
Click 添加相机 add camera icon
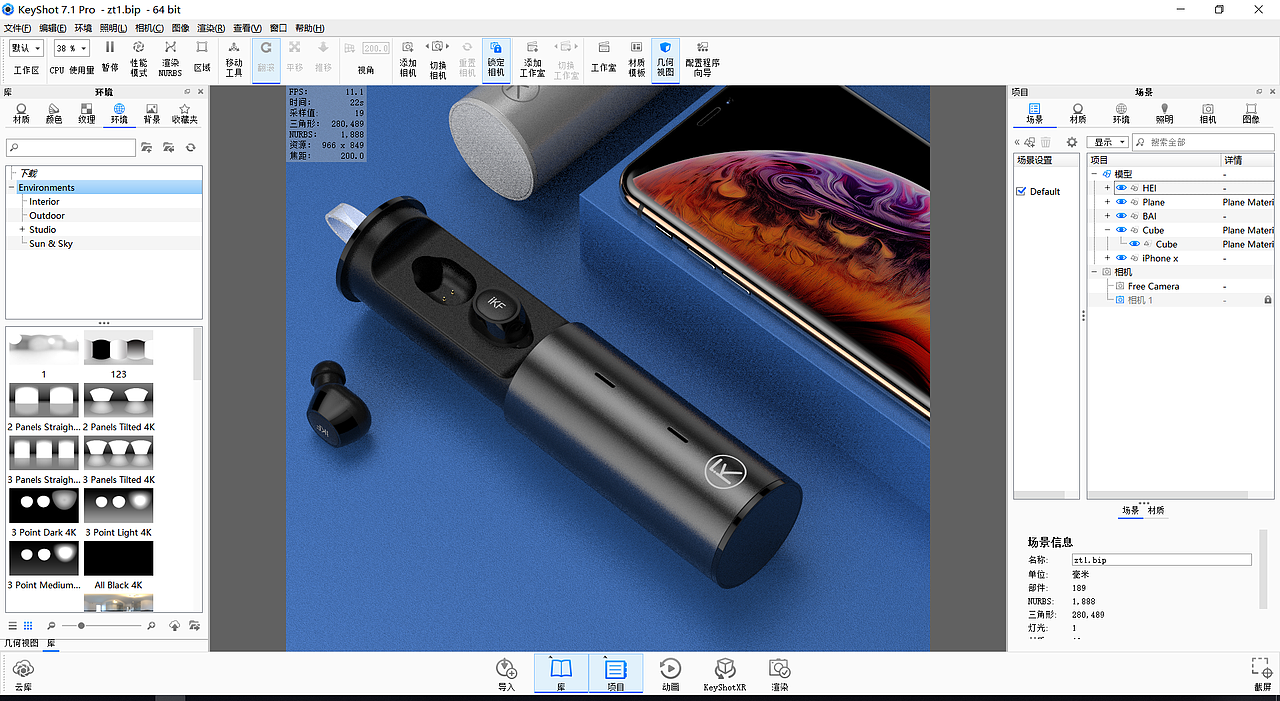point(408,58)
